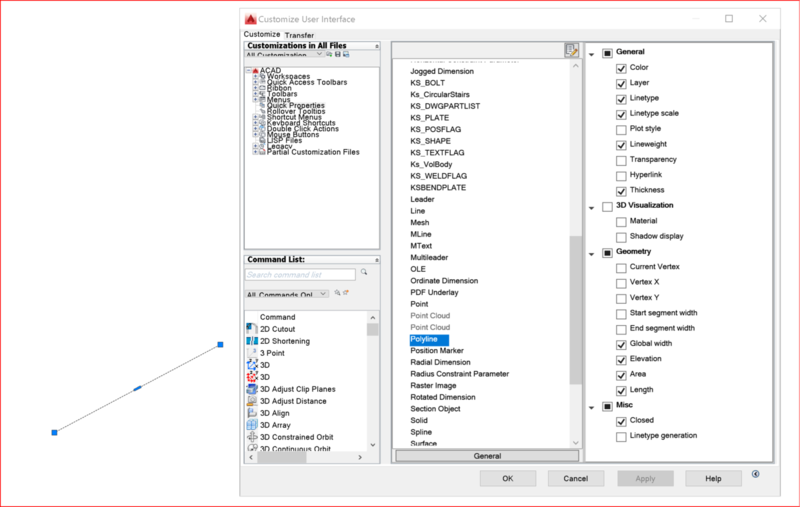
Task: Collapse the General properties group arrow
Action: click(592, 54)
